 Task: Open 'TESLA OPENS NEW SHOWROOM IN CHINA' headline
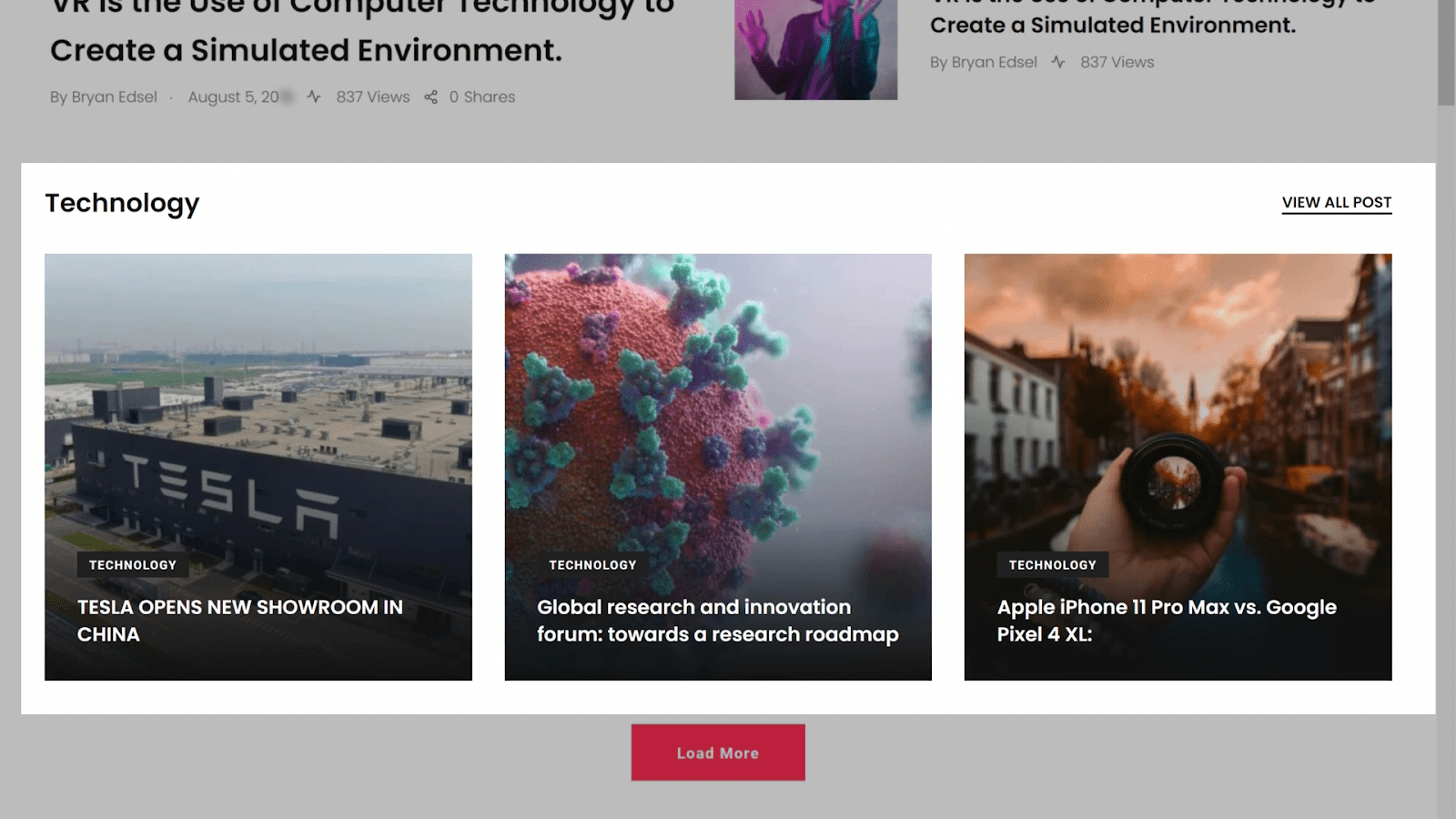[x=240, y=621]
